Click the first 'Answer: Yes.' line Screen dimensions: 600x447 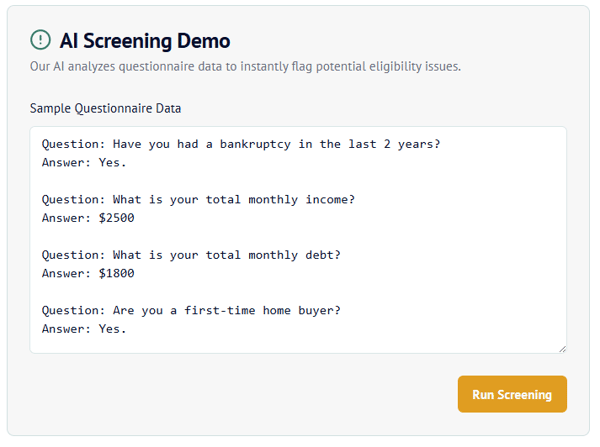click(x=84, y=163)
